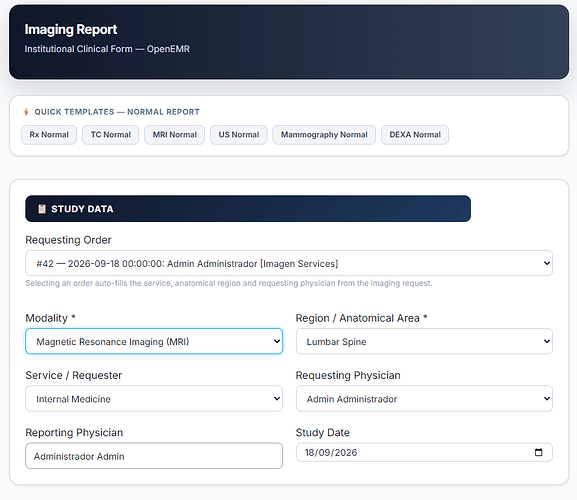The image size is (577, 500).
Task: Click the order auto-fill helper text
Action: (x=229, y=283)
